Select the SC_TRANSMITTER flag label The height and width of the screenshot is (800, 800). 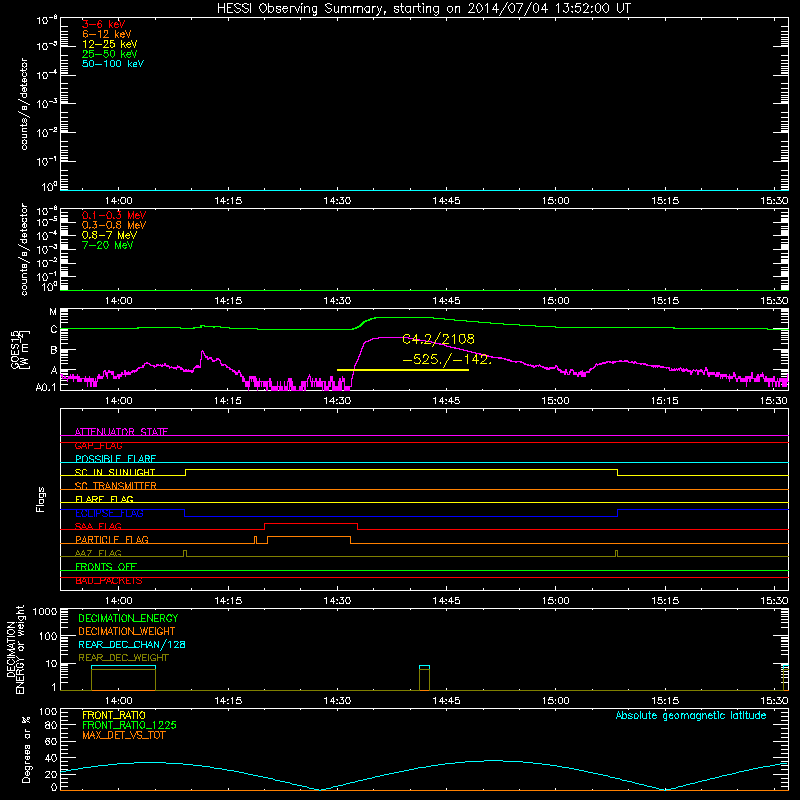pos(115,486)
